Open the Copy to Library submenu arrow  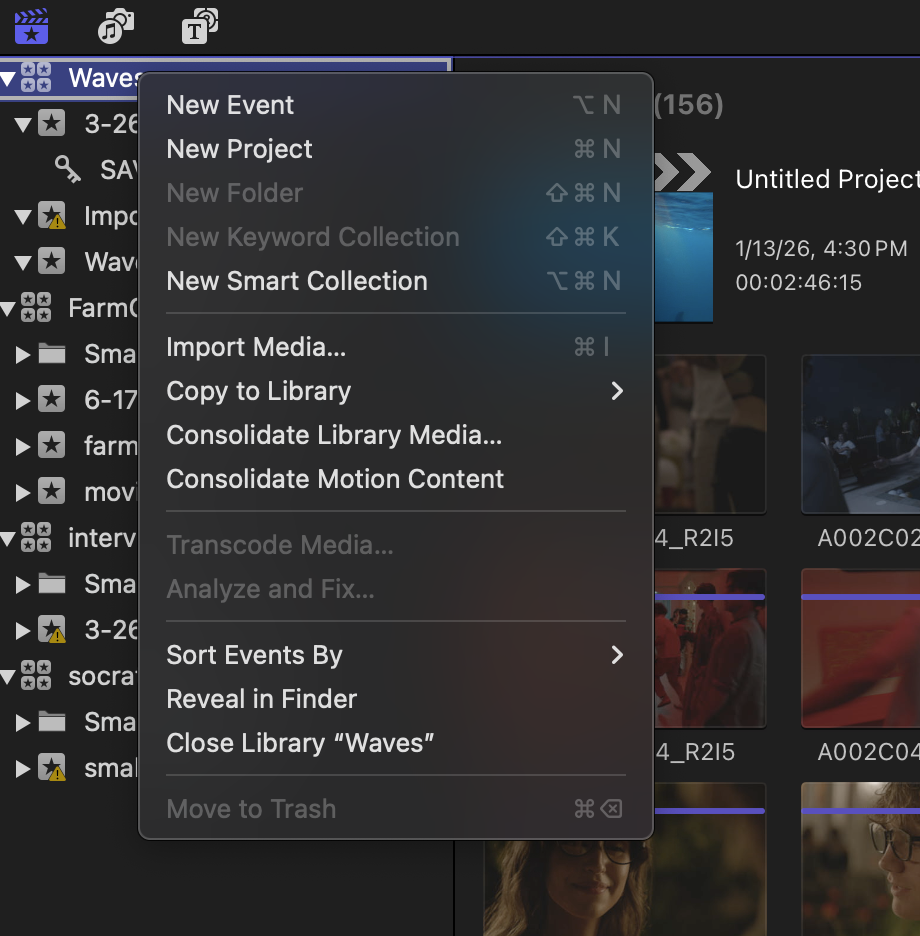click(617, 391)
